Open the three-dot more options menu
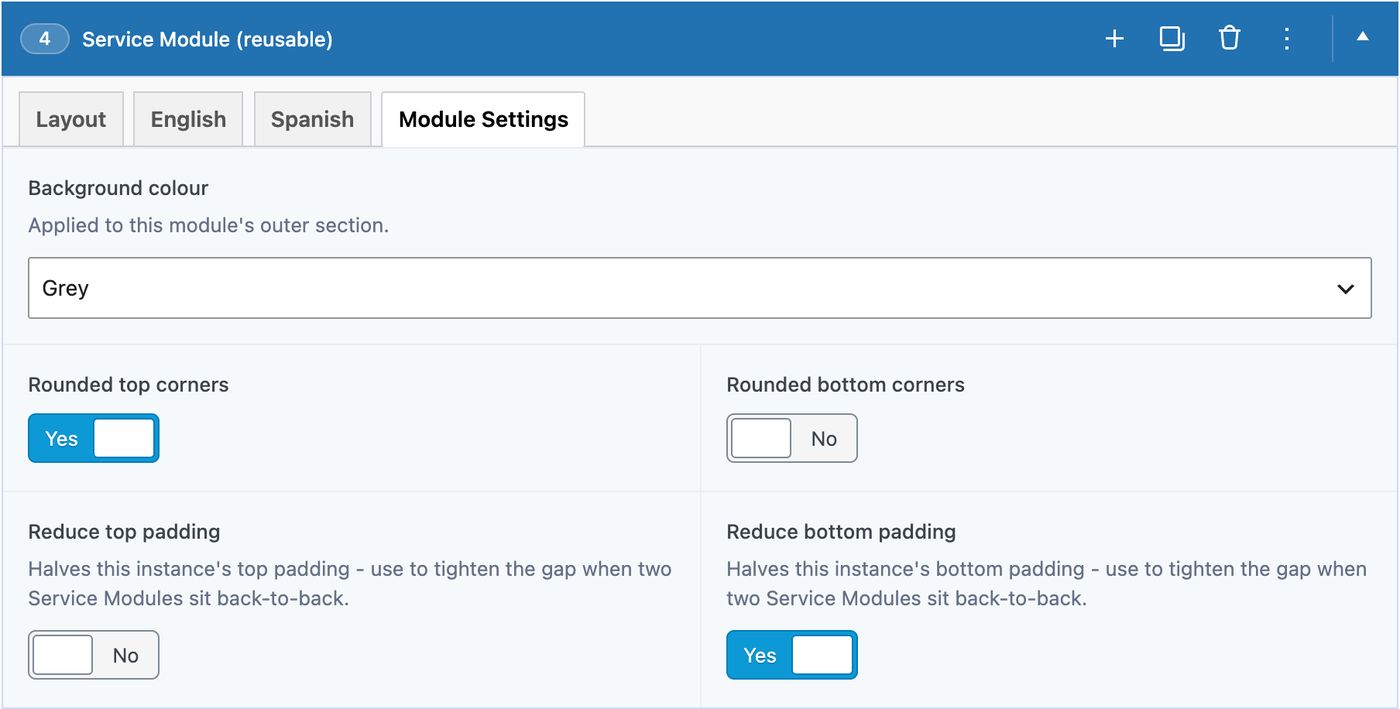This screenshot has height=709, width=1400. [1287, 39]
